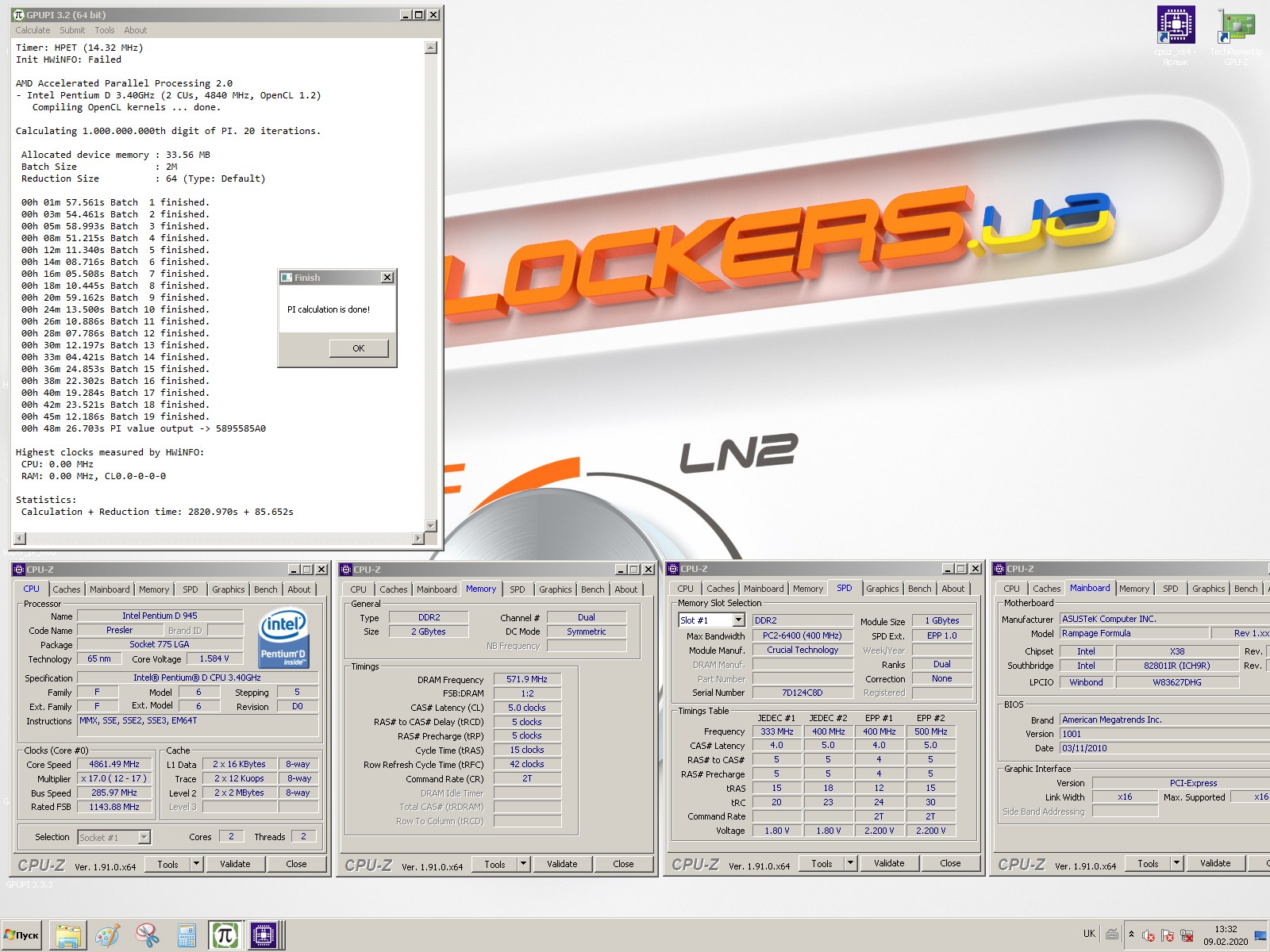The height and width of the screenshot is (952, 1270).
Task: Open the Tools menu in GPUPI
Action: [105, 30]
